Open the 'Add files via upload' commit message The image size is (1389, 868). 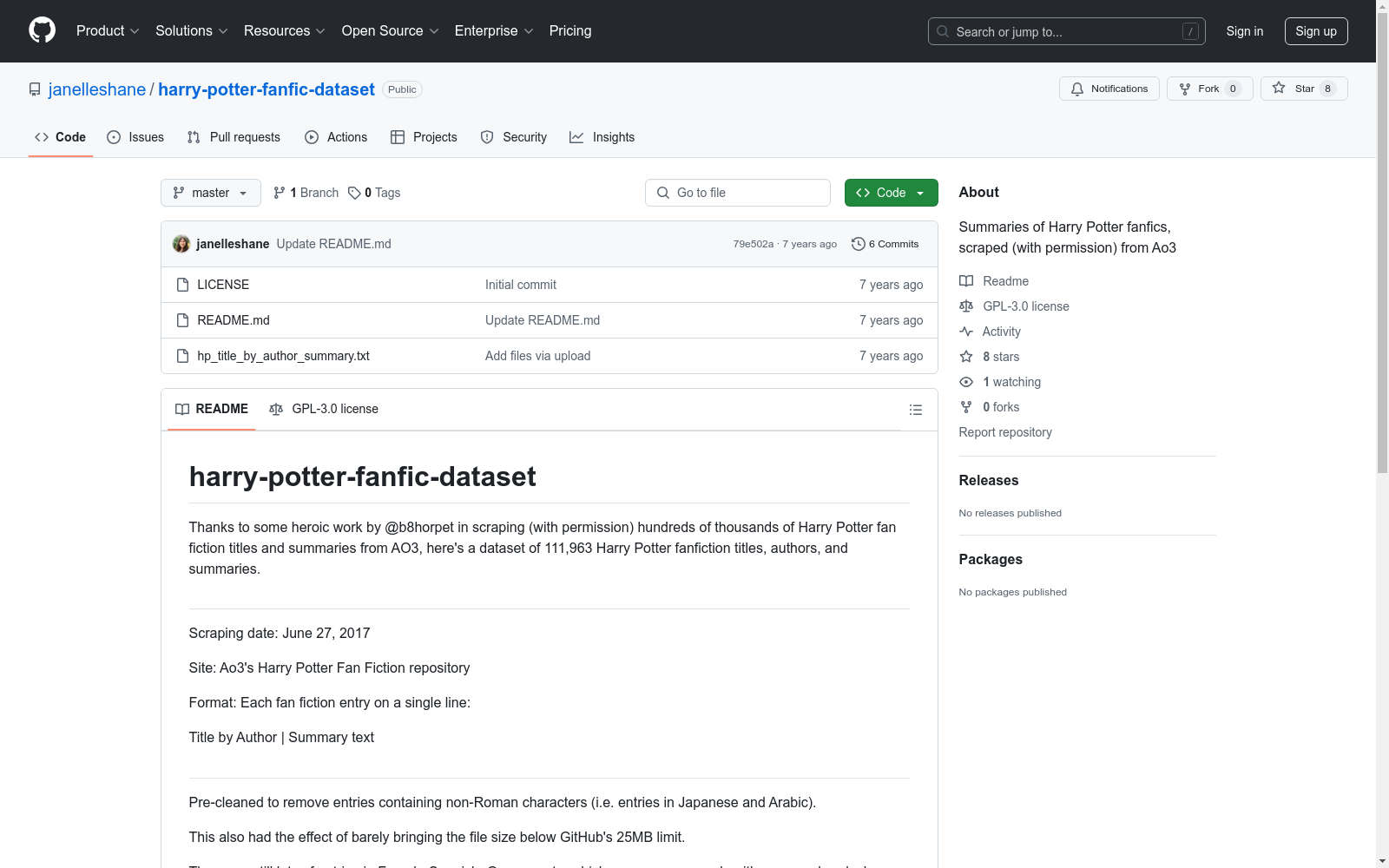click(538, 356)
